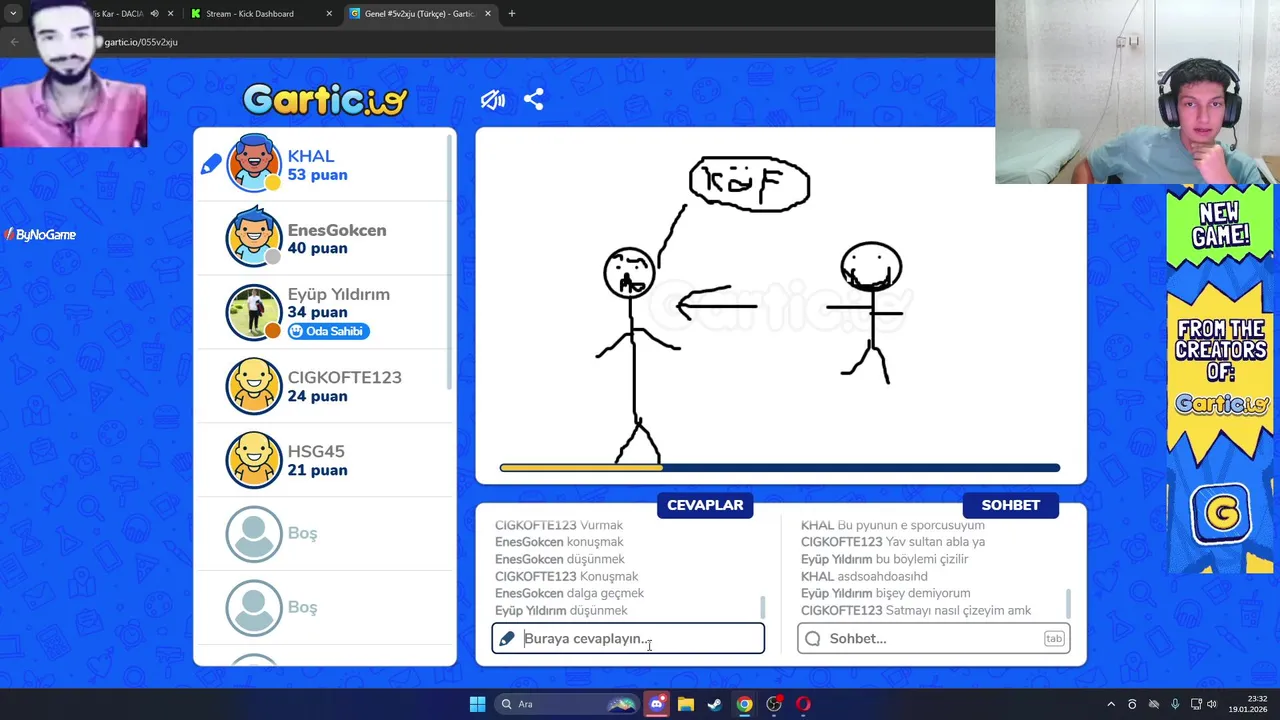This screenshot has height=720, width=1280.
Task: Click the answers panel scrollbar
Action: coord(763,606)
